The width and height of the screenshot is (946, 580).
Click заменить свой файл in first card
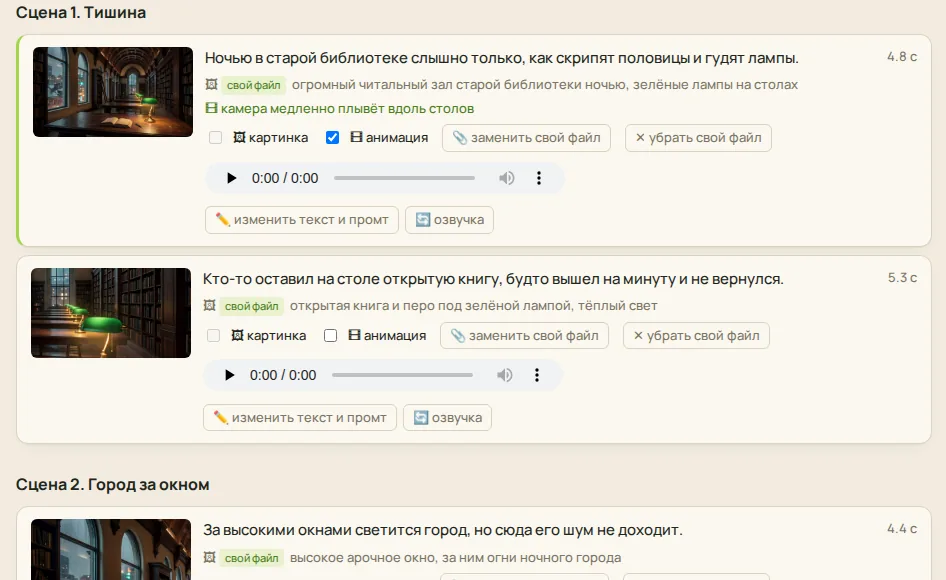click(526, 138)
